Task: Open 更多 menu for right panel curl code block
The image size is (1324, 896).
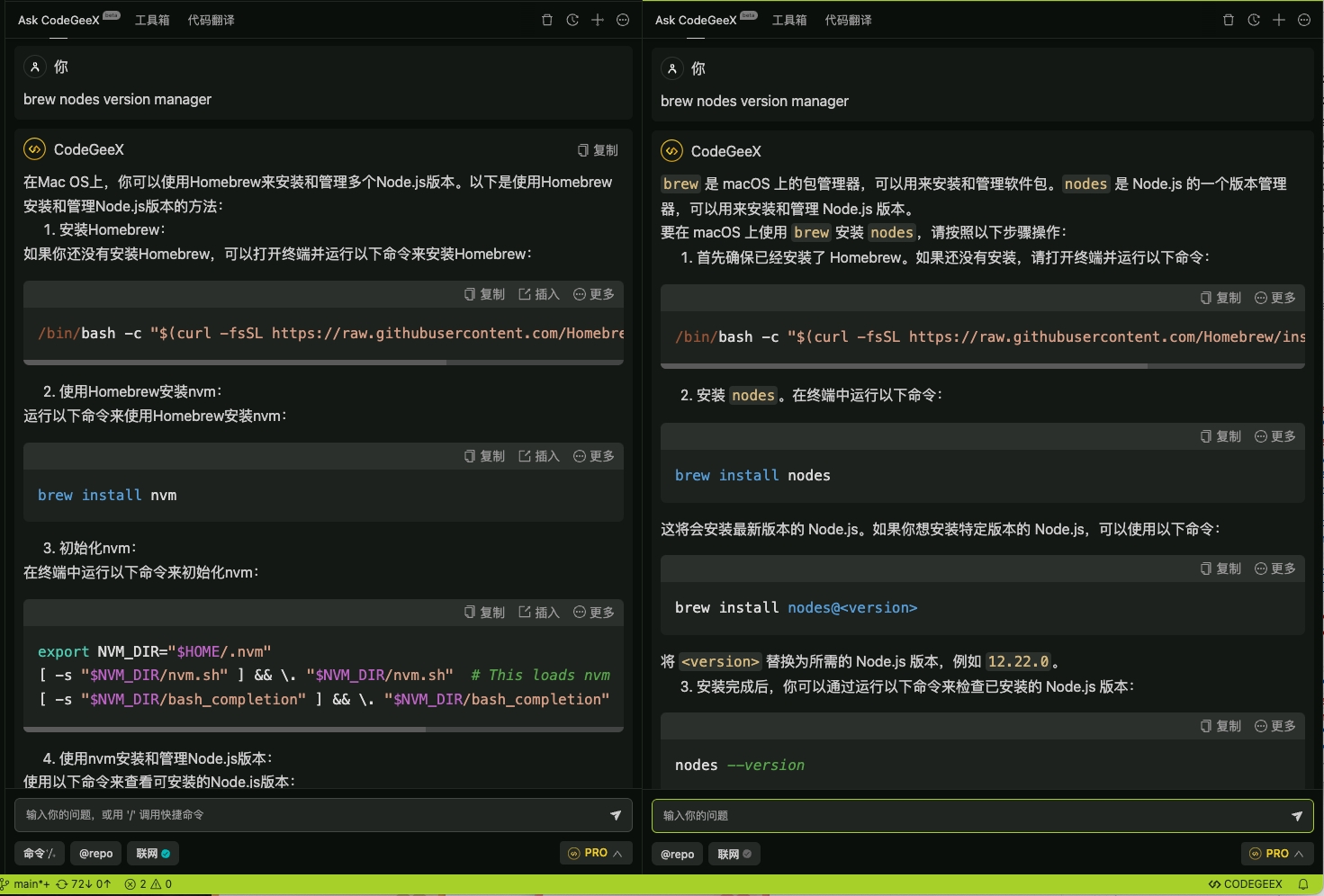Action: pyautogui.click(x=1275, y=298)
